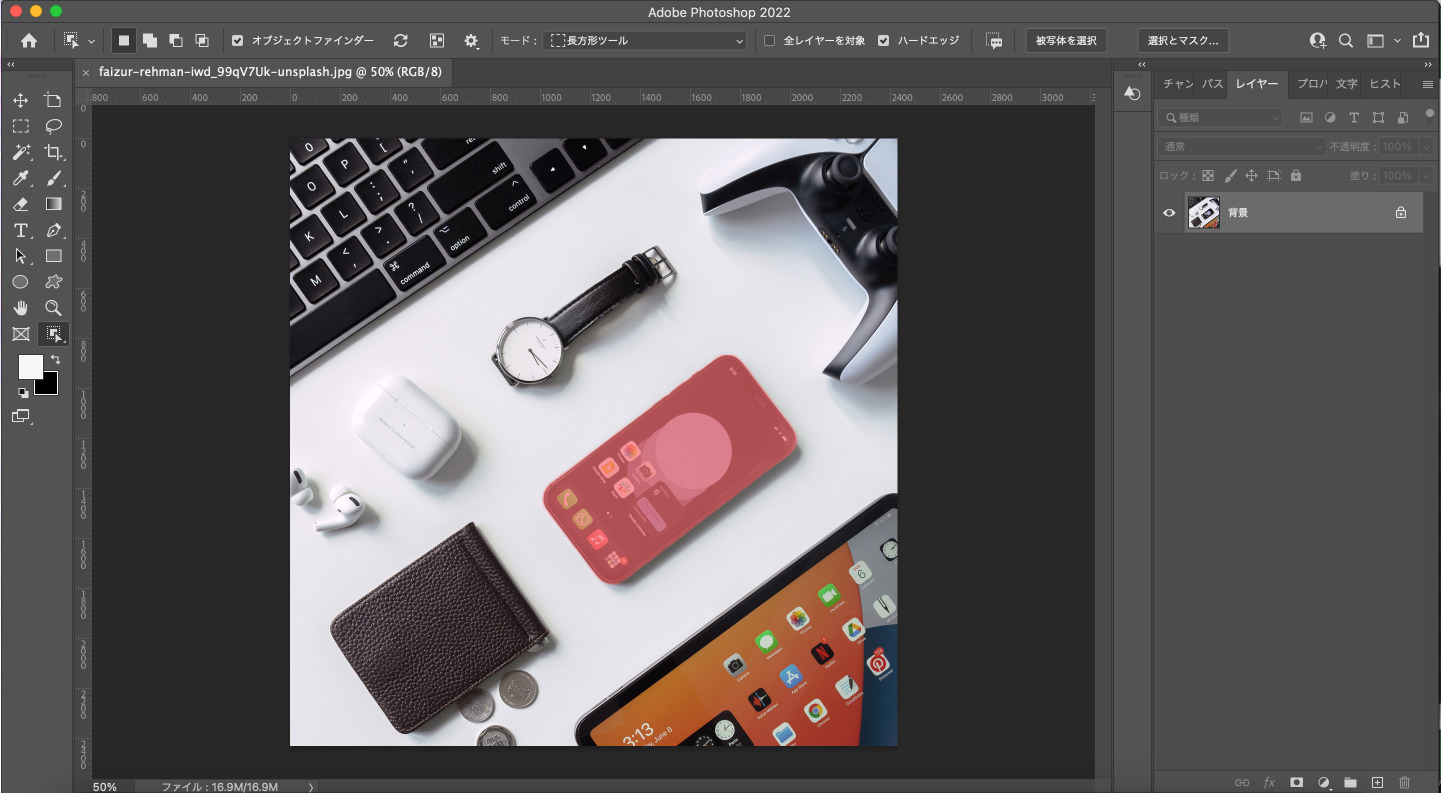Select the Gradient tool
The width and height of the screenshot is (1441, 793).
54,204
